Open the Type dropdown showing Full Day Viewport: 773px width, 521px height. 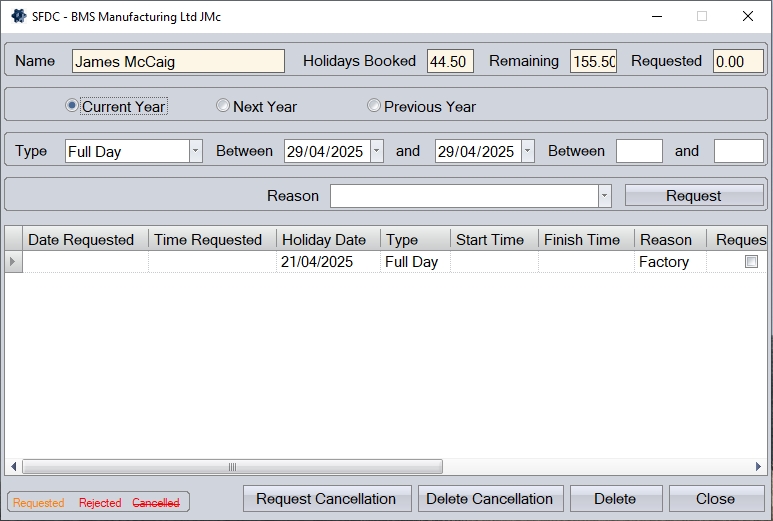(195, 151)
